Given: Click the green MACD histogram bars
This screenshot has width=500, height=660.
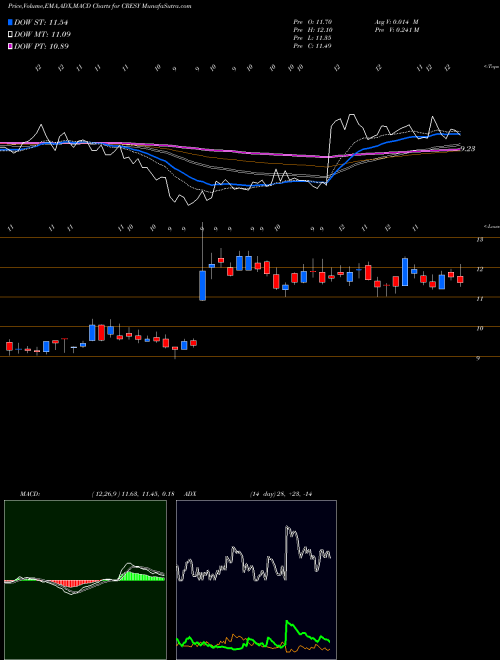Looking at the screenshot, I should [x=142, y=576].
